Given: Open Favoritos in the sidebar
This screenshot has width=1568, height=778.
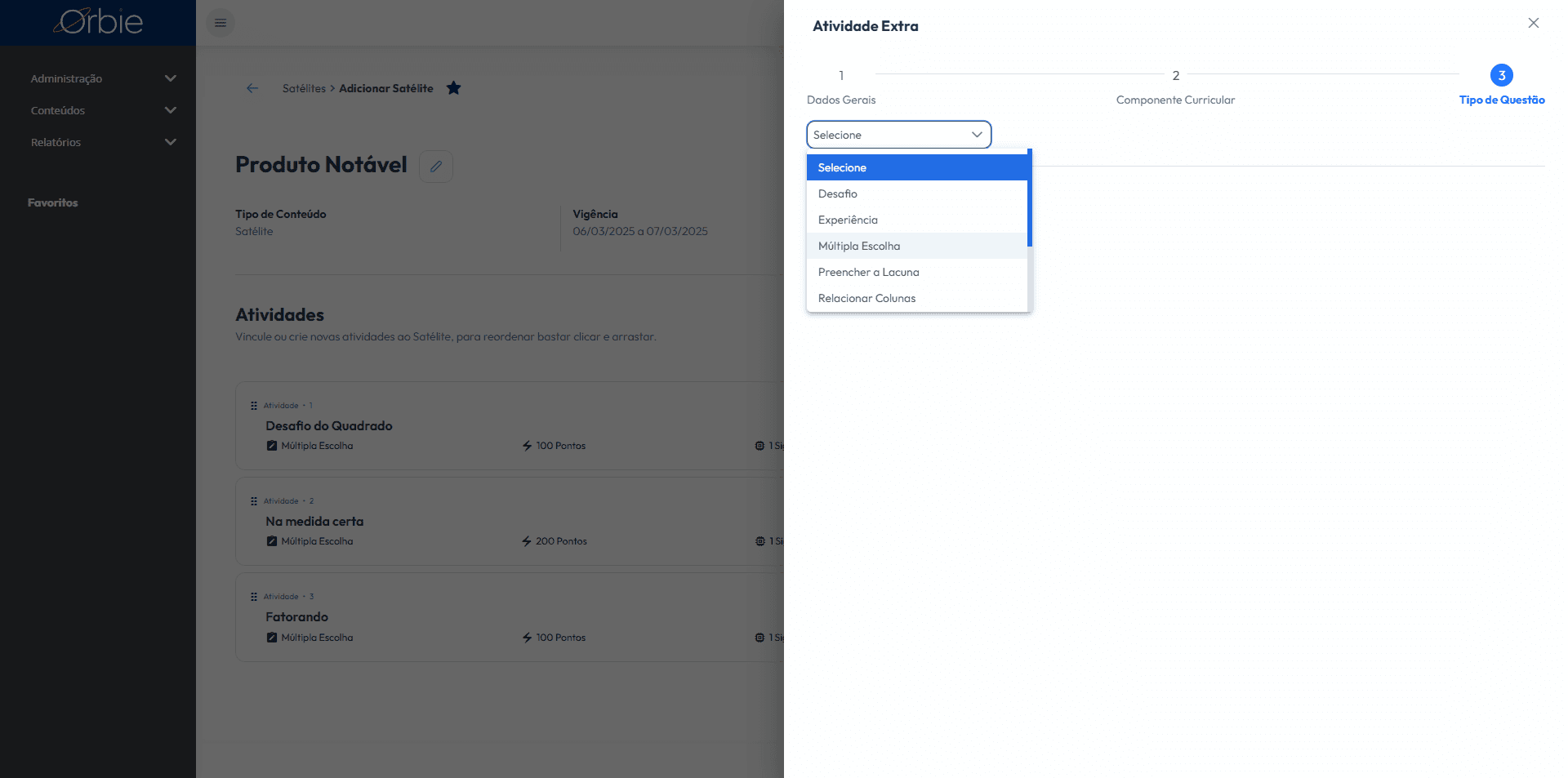Looking at the screenshot, I should coord(53,202).
